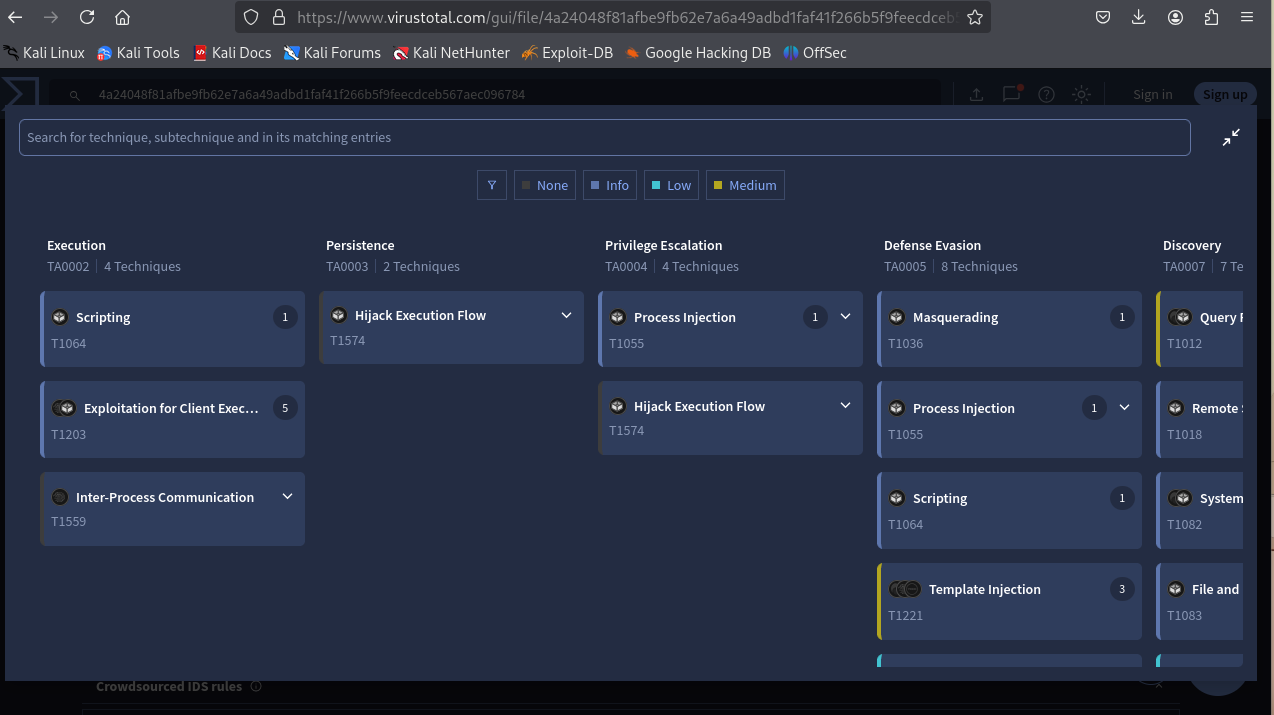Viewport: 1274px width, 715px height.
Task: Select the Privilege Escalation tactic heading
Action: point(663,245)
